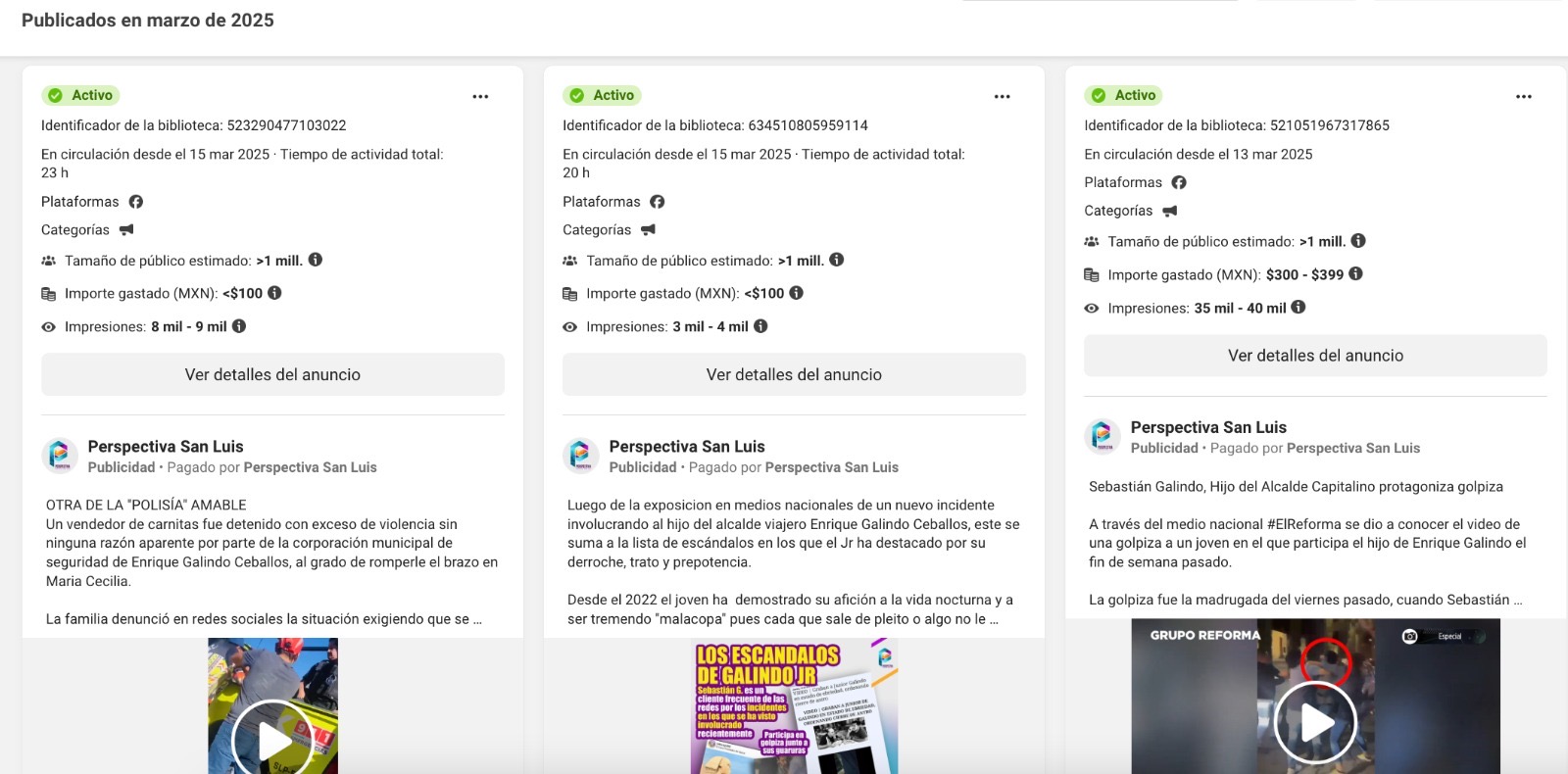Viewport: 1568px width, 774px height.
Task: Click Ver detalles del anuncio for ad 523290477103022
Action: [x=272, y=374]
